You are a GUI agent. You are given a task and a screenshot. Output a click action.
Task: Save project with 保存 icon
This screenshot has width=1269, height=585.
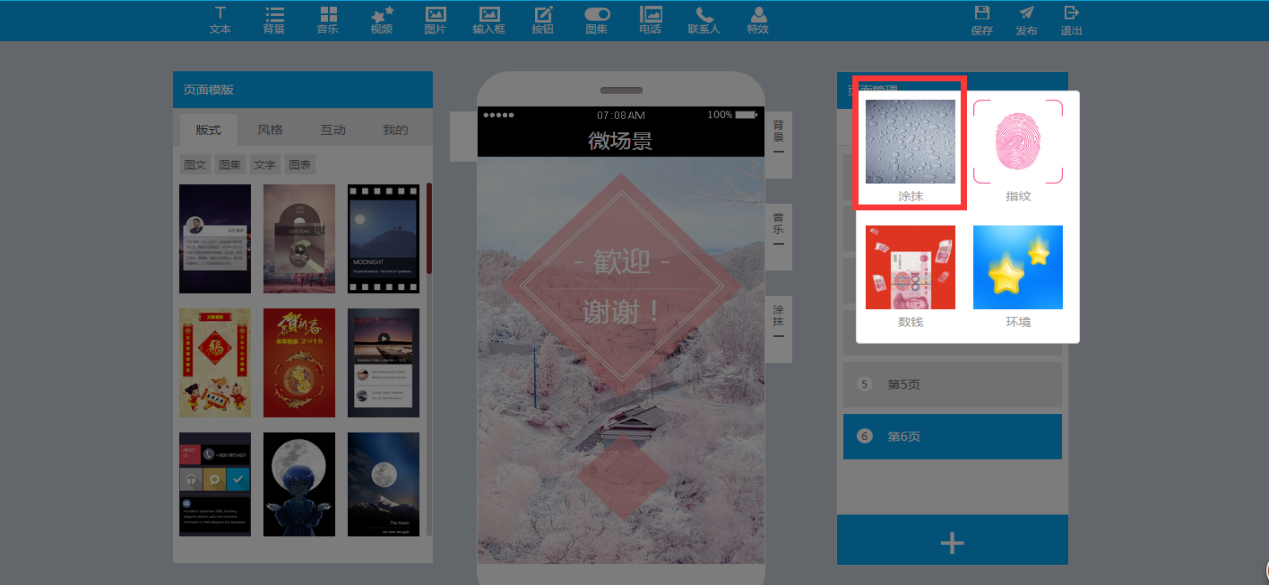point(982,20)
